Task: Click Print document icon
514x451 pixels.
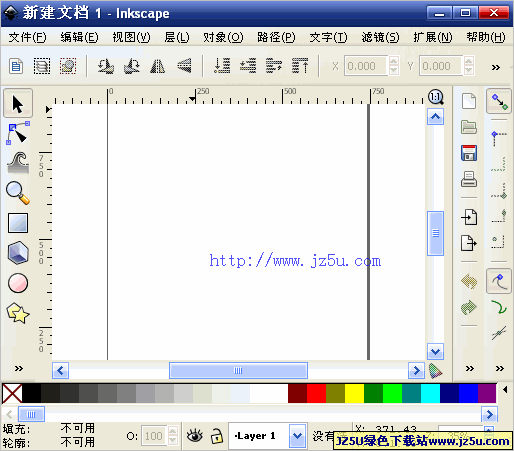Action: [x=469, y=179]
